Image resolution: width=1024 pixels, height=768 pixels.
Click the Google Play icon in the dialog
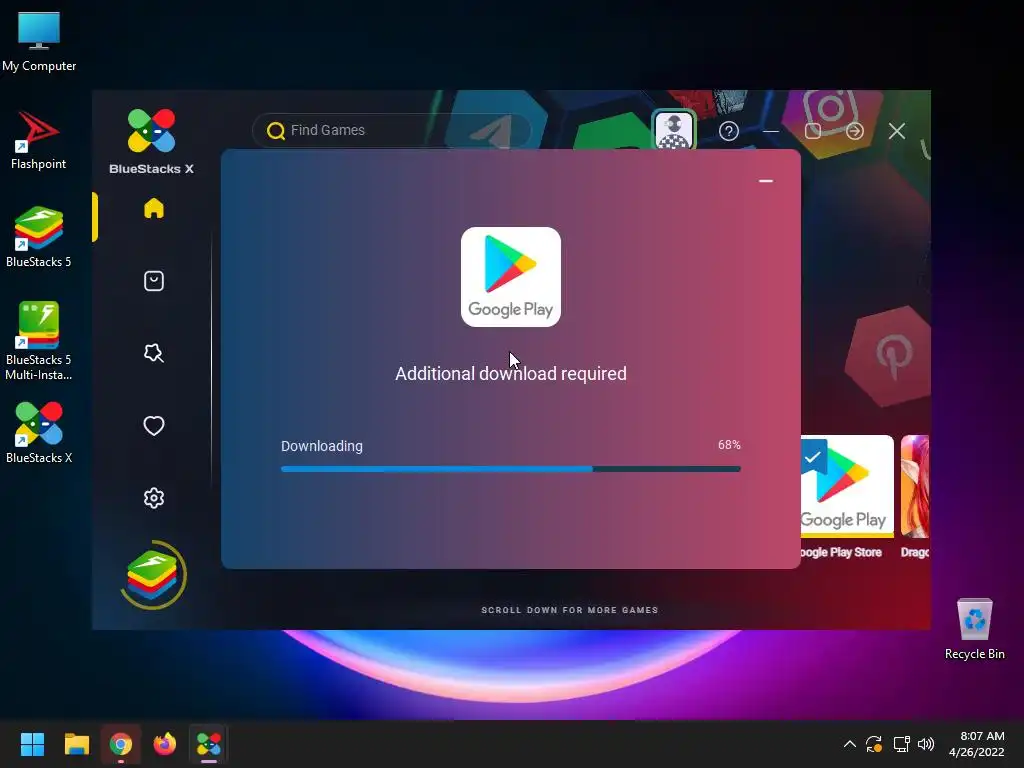(511, 277)
